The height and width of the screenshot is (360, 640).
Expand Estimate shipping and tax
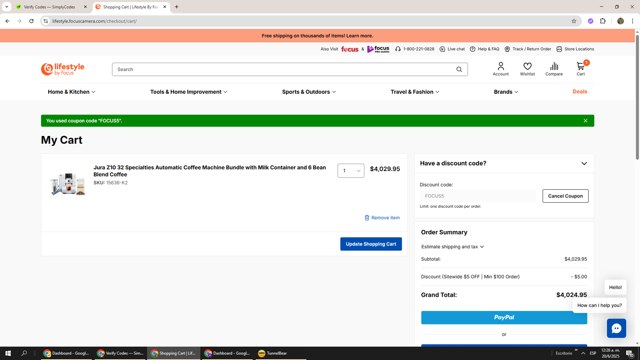pos(452,247)
